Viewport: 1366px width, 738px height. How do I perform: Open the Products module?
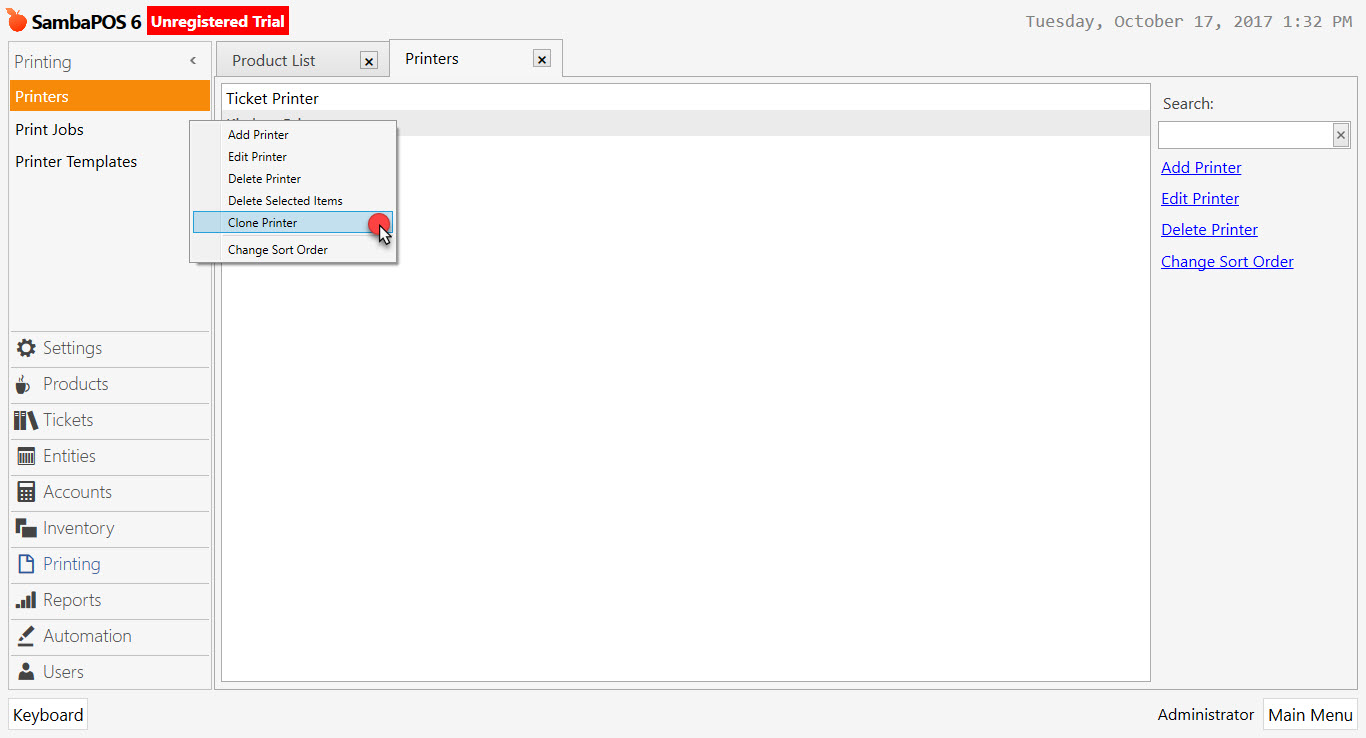click(x=75, y=384)
